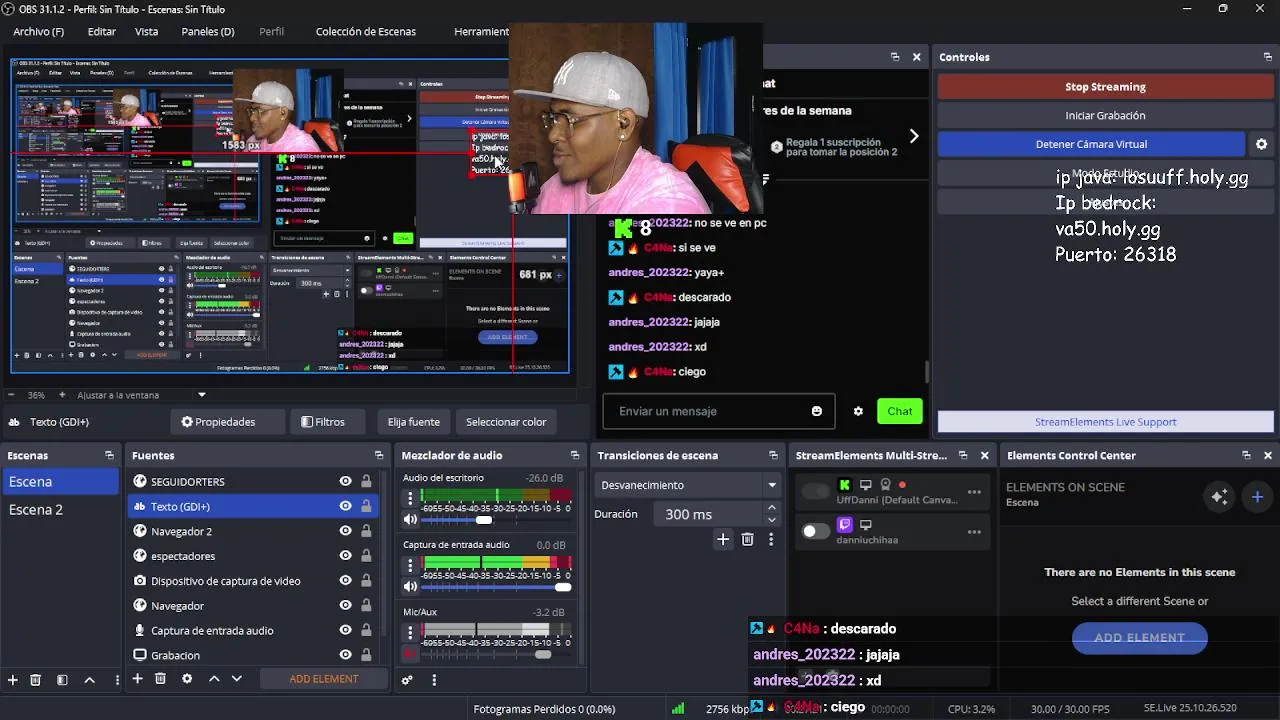
Task: Open Paneles menu
Action: coord(208,31)
